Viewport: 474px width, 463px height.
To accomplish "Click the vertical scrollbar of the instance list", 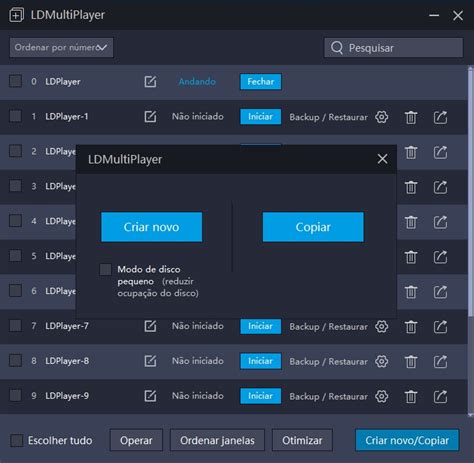I will click(471, 192).
